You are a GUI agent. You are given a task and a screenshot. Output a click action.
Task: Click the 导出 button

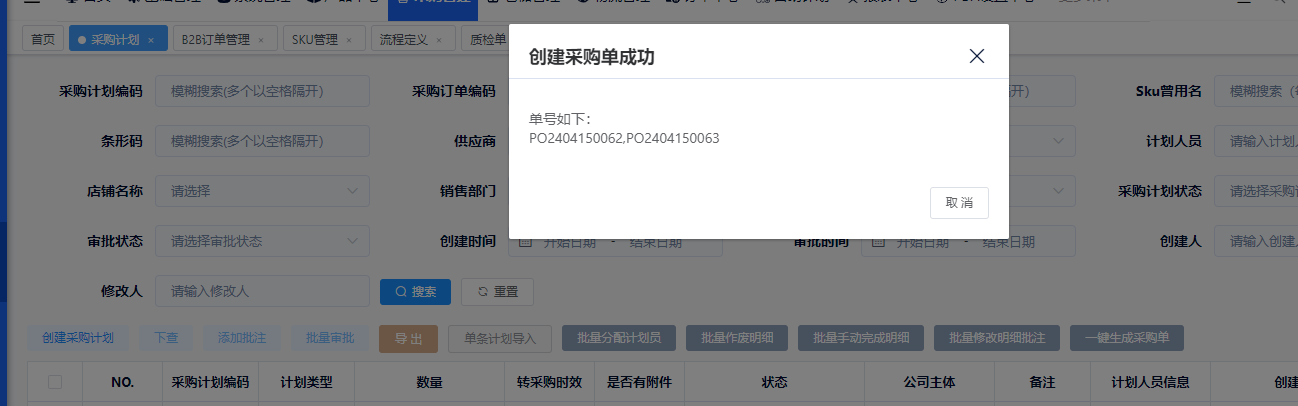(409, 339)
